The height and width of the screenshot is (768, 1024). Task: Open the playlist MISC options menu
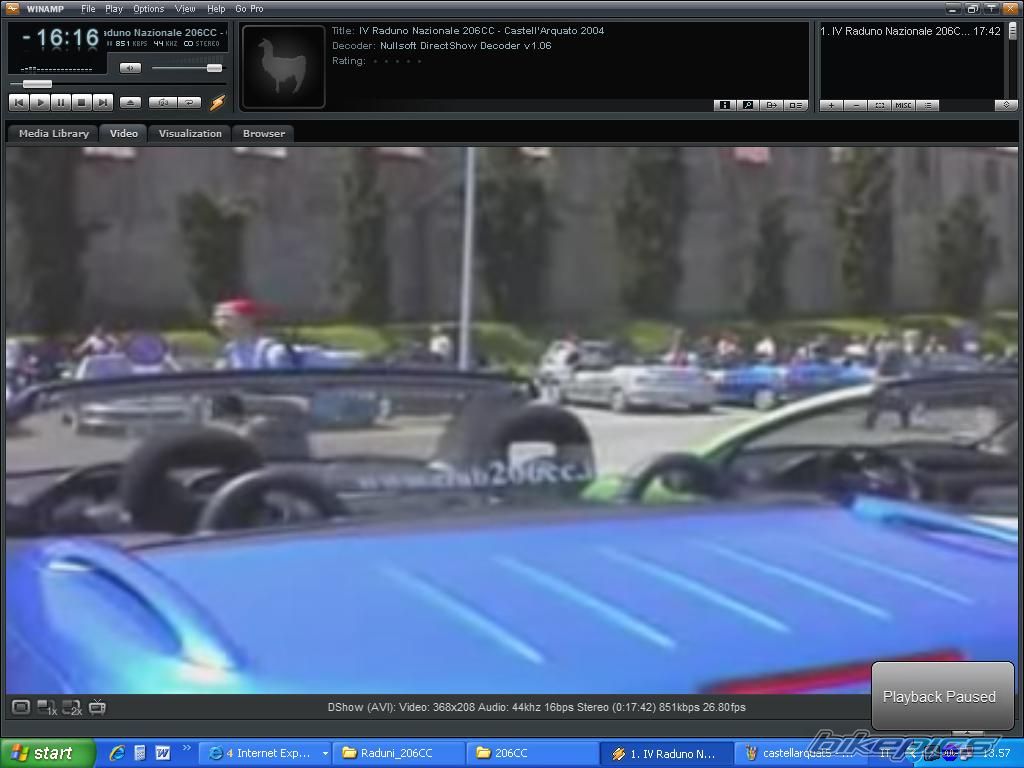[903, 105]
